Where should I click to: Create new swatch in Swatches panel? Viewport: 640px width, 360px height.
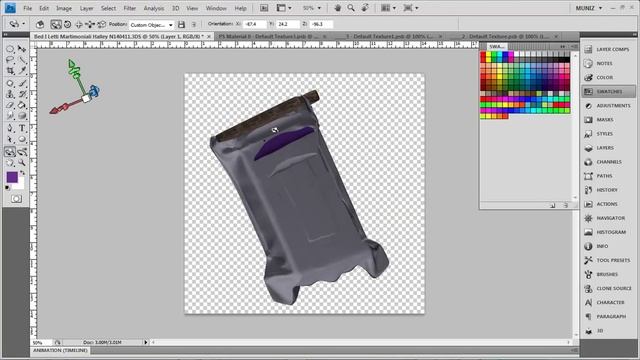(552, 205)
